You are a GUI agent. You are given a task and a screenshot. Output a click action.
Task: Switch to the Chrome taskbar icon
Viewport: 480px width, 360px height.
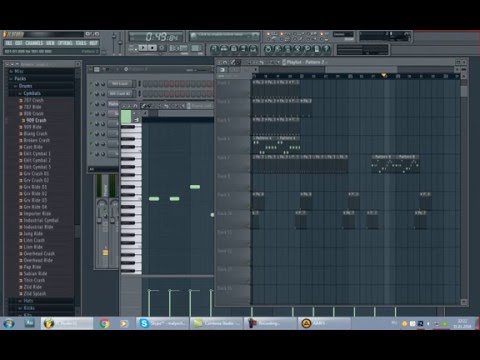(105, 323)
